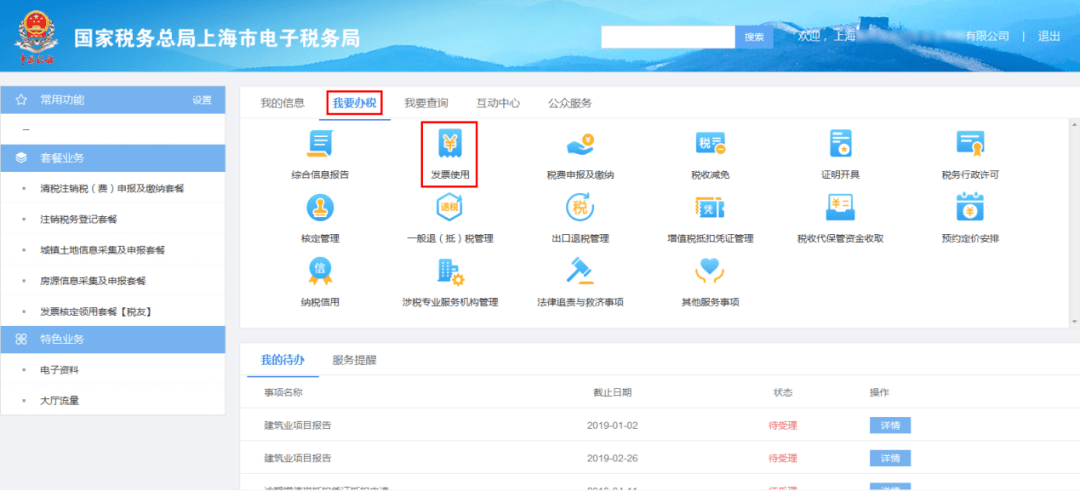Click the panel scrollbar up arrow
1080x491 pixels.
[x=1074, y=124]
